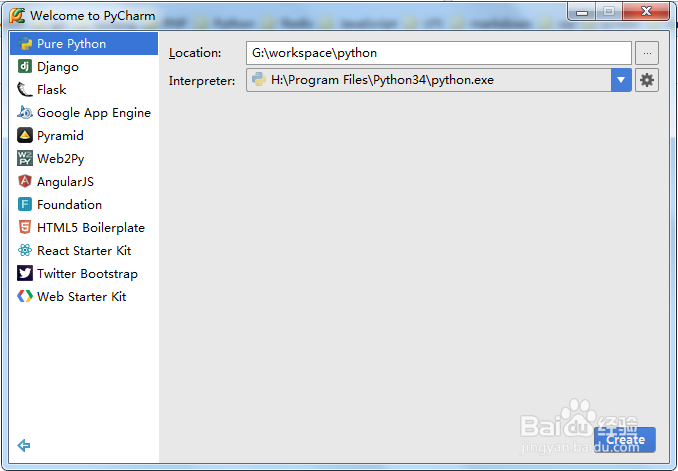The height and width of the screenshot is (471, 678).
Task: Click the React Starter Kit atom icon
Action: [25, 250]
